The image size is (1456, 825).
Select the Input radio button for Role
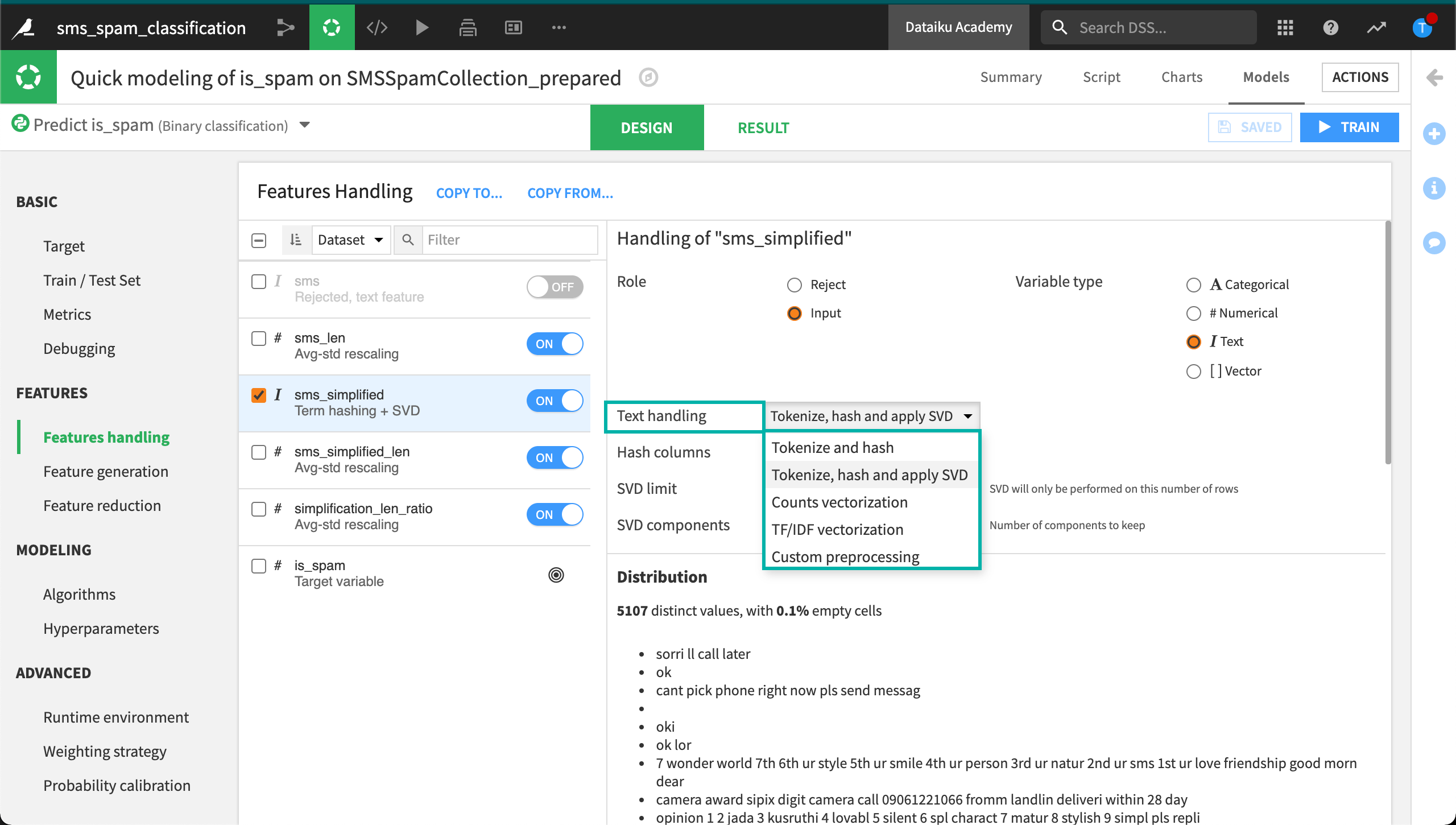tap(795, 312)
